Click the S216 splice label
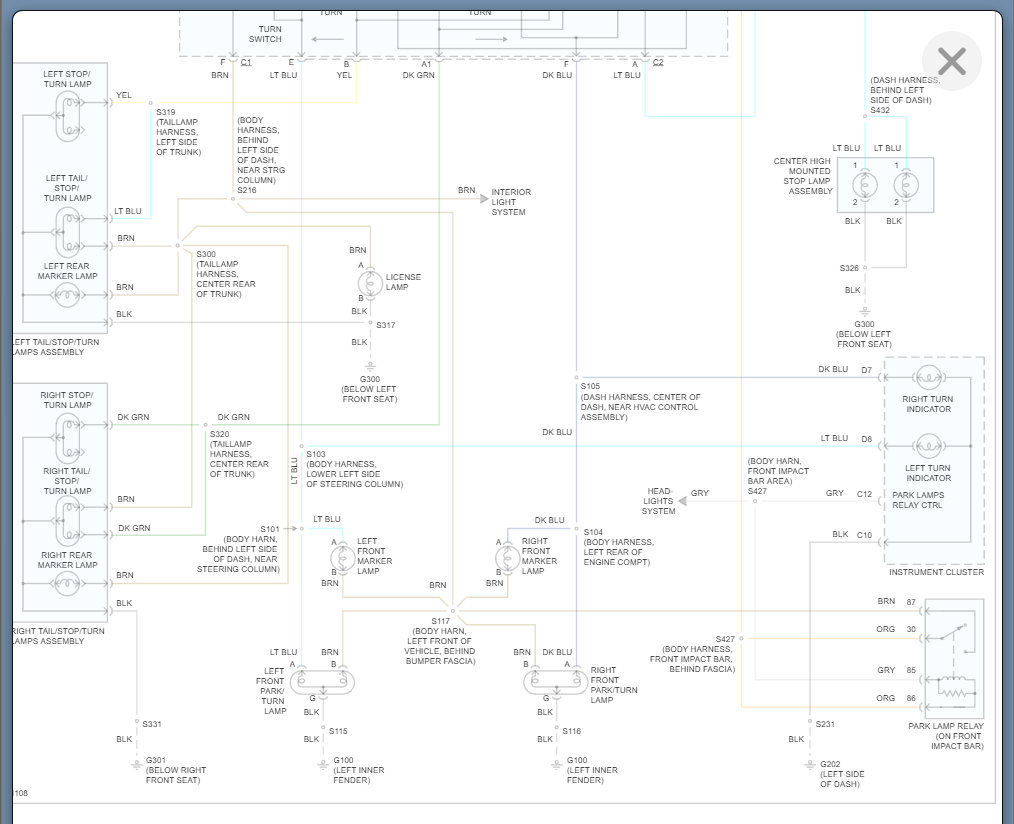Image resolution: width=1014 pixels, height=824 pixels. point(246,190)
